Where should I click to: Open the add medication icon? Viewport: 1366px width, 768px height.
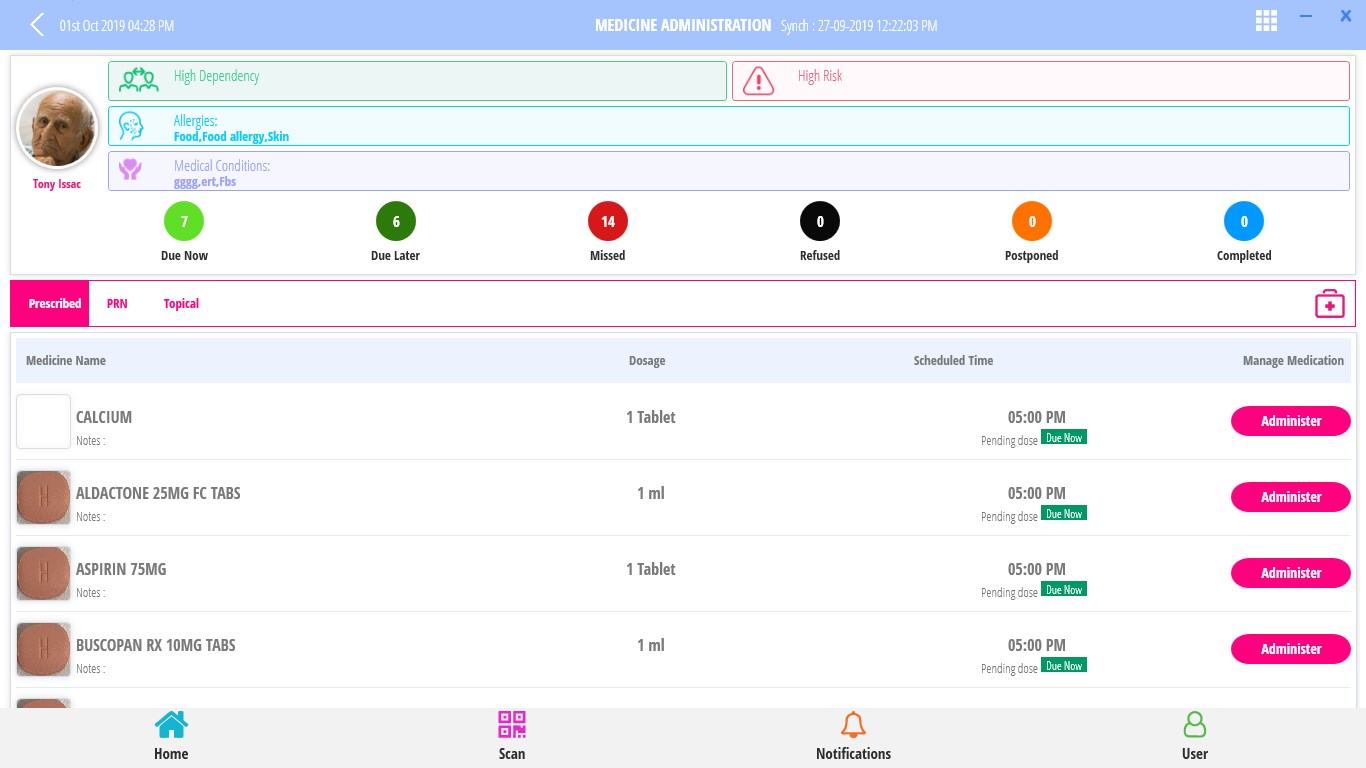coord(1329,303)
